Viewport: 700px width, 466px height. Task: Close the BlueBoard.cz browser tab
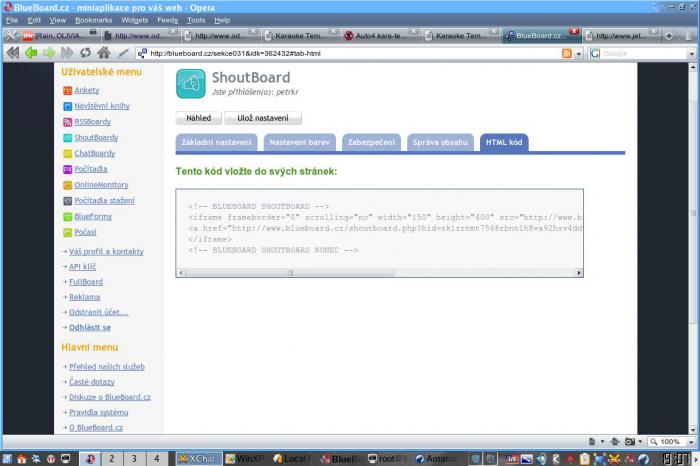574,31
